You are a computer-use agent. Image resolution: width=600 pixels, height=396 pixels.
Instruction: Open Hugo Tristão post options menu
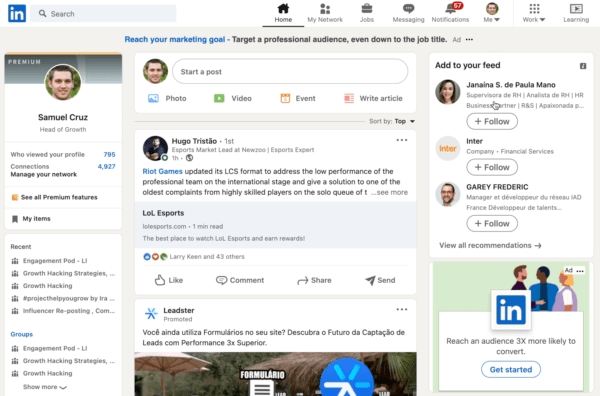tap(402, 140)
